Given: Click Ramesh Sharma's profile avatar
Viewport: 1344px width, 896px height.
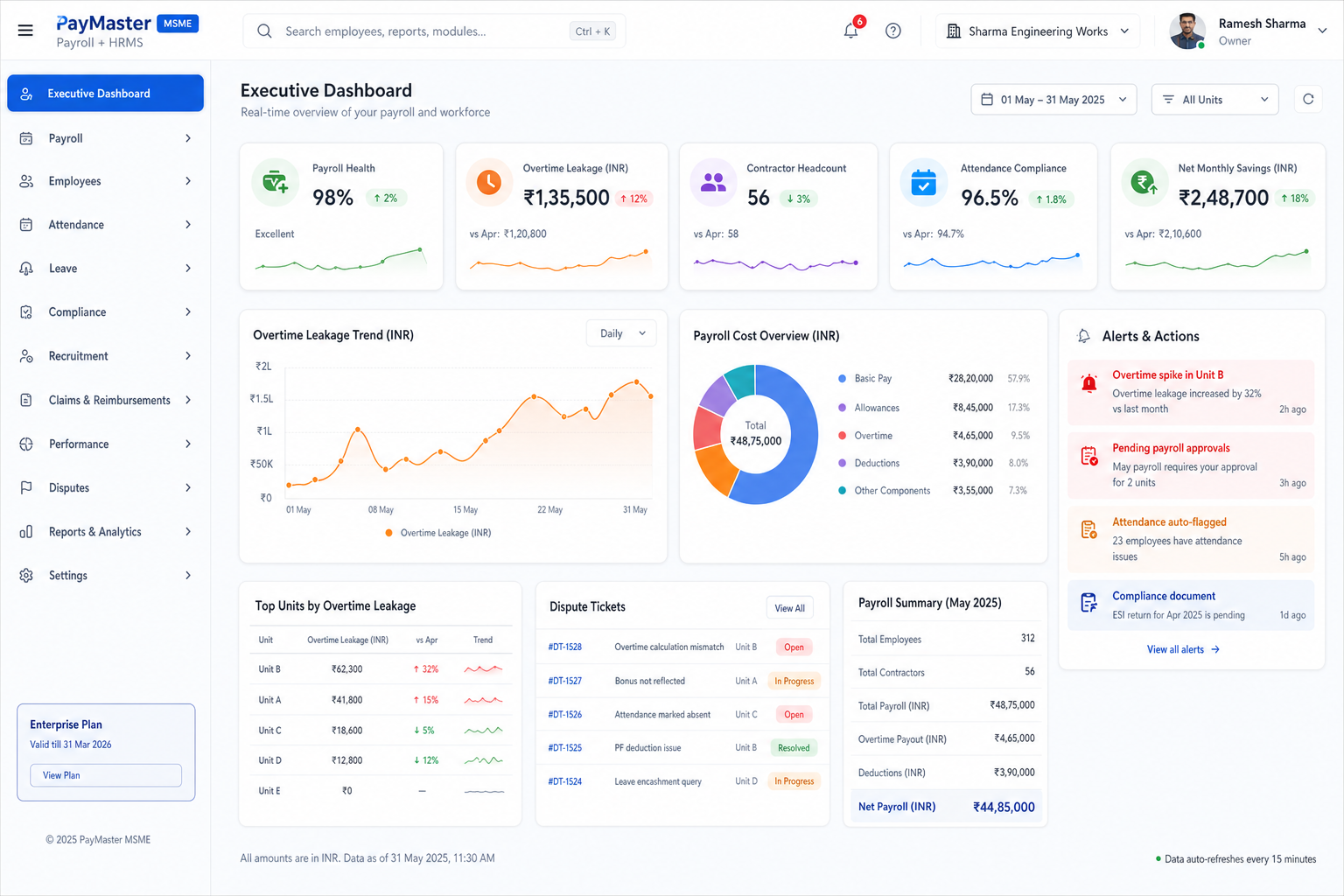Looking at the screenshot, I should 1187,31.
